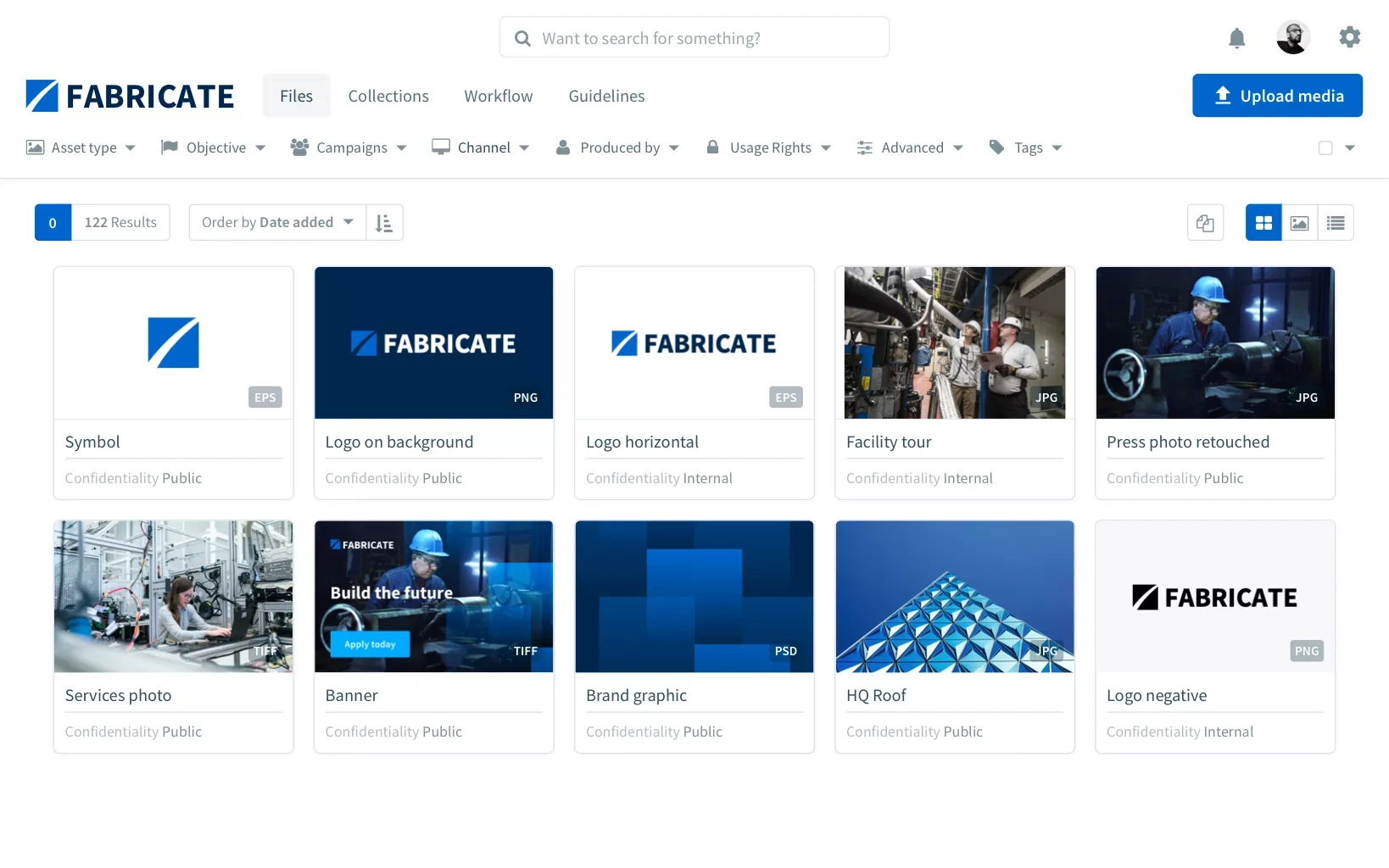This screenshot has width=1389, height=868.
Task: Open the Workflow tab
Action: pos(499,96)
